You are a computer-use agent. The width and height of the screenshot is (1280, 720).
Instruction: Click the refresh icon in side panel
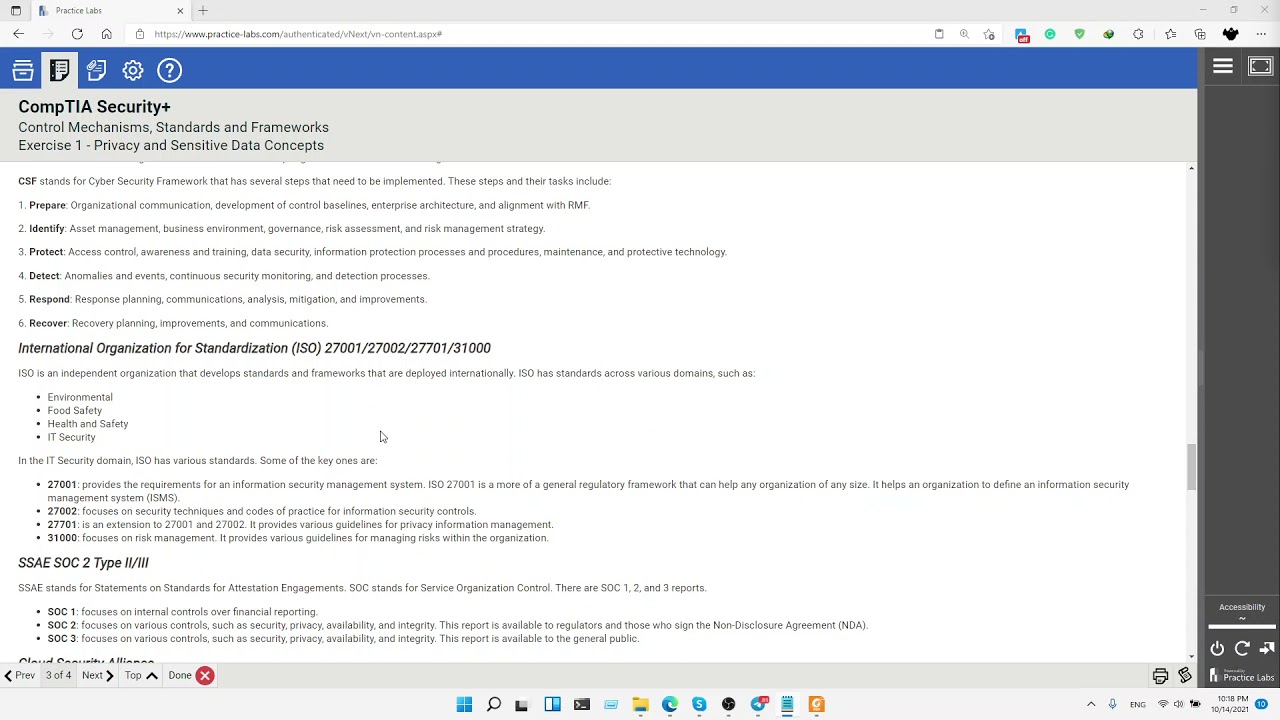pyautogui.click(x=1242, y=648)
